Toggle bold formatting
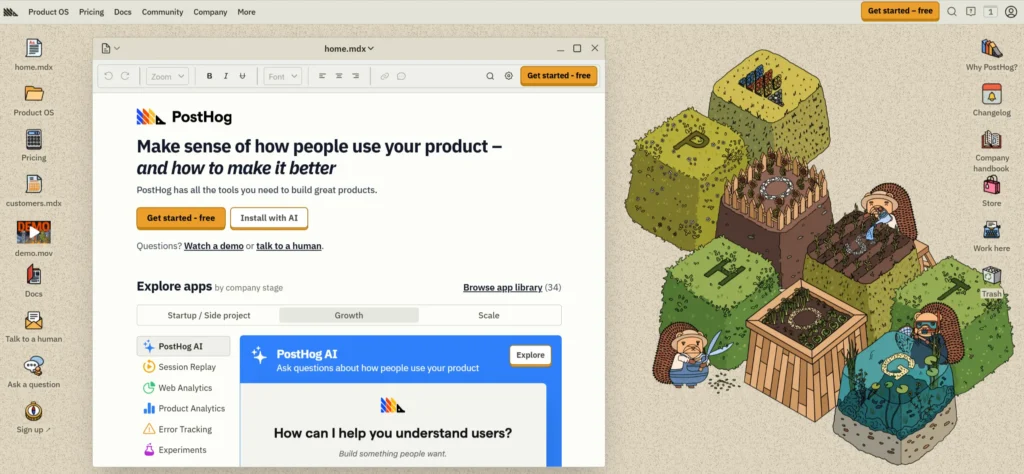 click(209, 76)
